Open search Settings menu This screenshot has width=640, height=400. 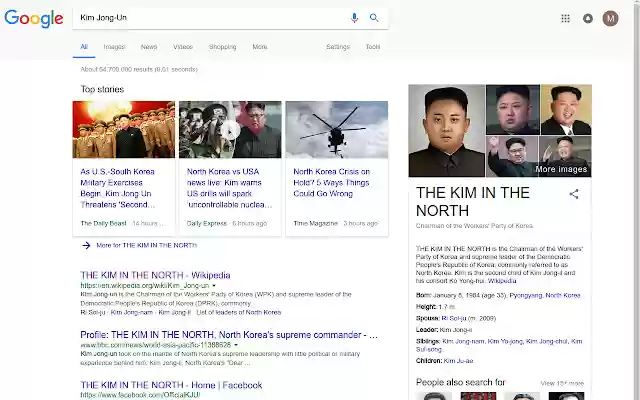(x=338, y=47)
